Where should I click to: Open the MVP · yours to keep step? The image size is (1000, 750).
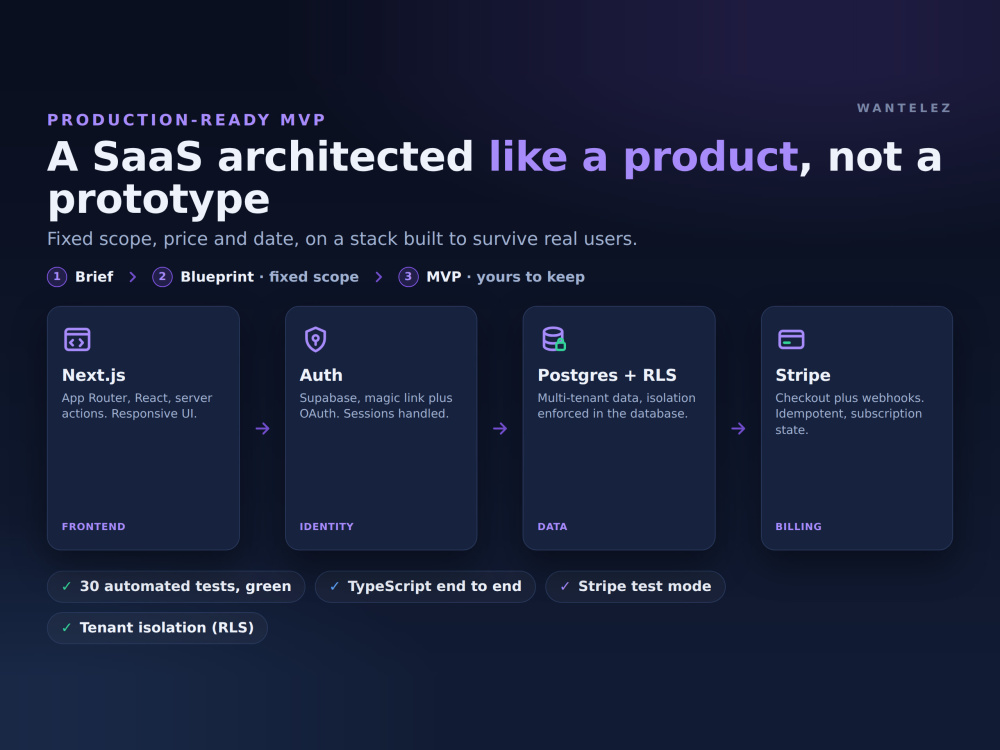coord(505,277)
